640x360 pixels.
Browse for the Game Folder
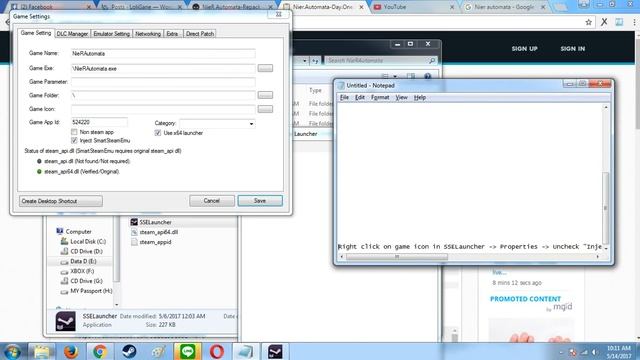click(x=265, y=95)
